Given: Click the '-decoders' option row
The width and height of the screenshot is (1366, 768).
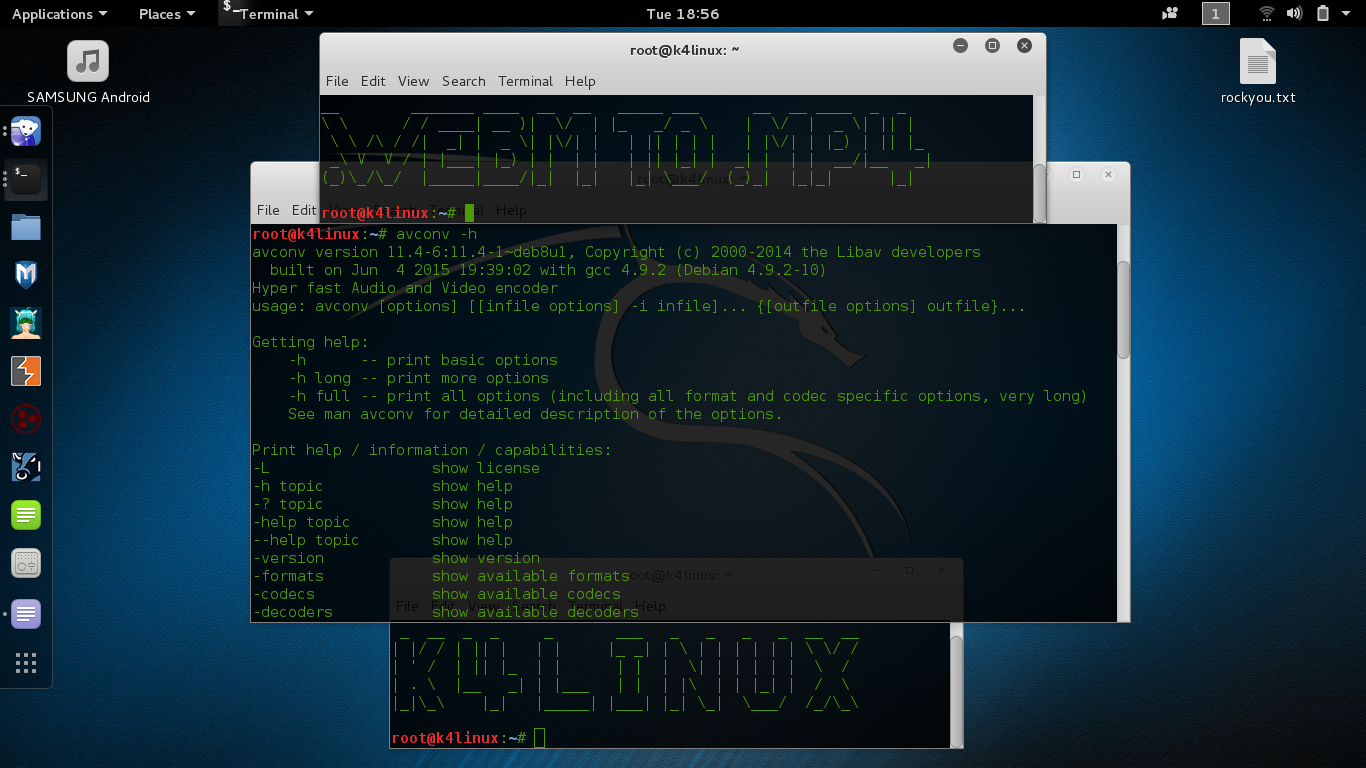Looking at the screenshot, I should pyautogui.click(x=445, y=612).
